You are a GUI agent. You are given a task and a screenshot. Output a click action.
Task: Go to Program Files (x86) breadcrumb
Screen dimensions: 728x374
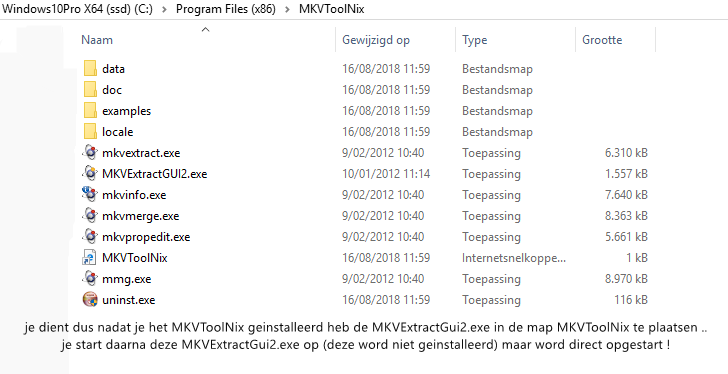226,9
